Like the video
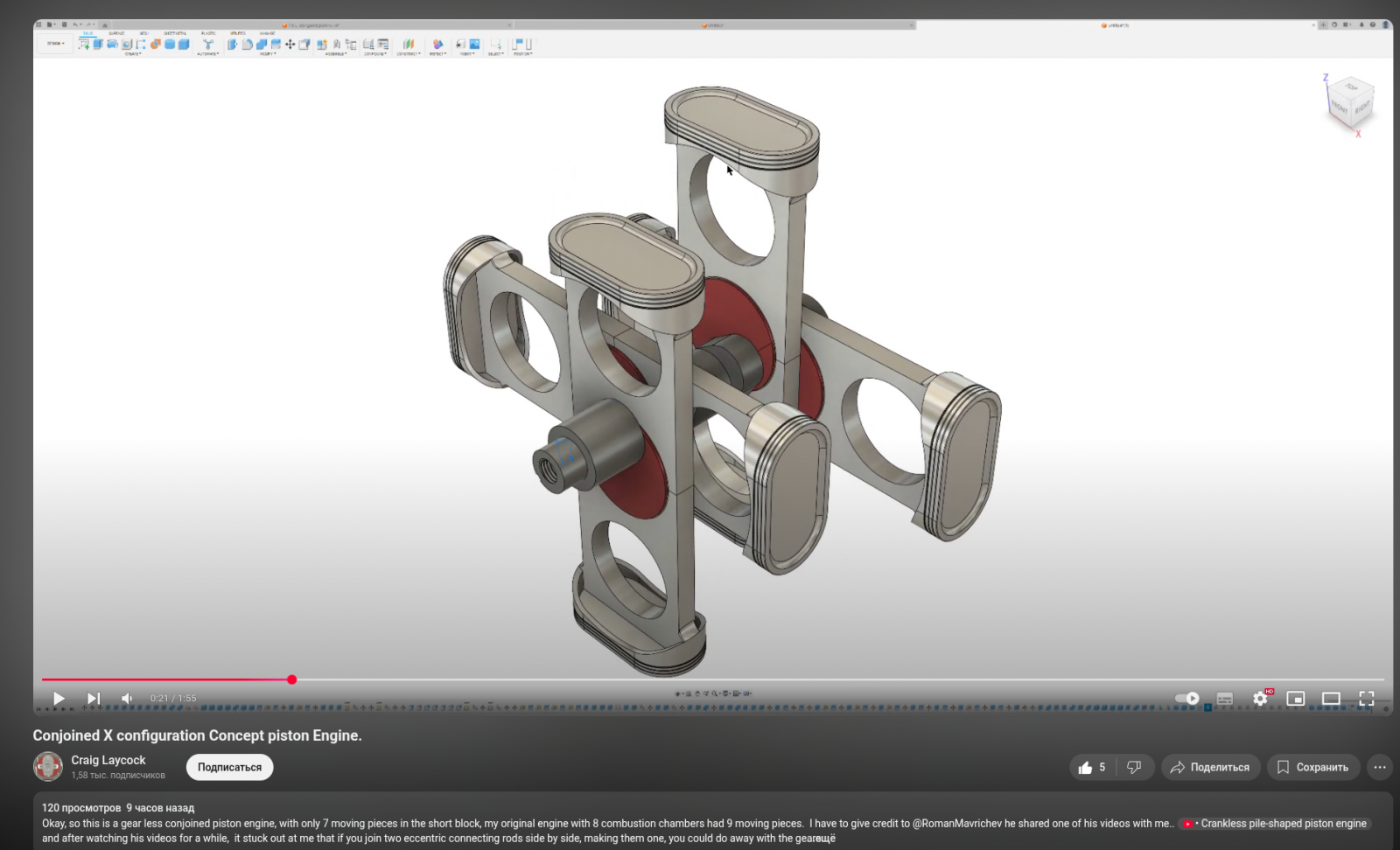The height and width of the screenshot is (850, 1400). (1092, 767)
